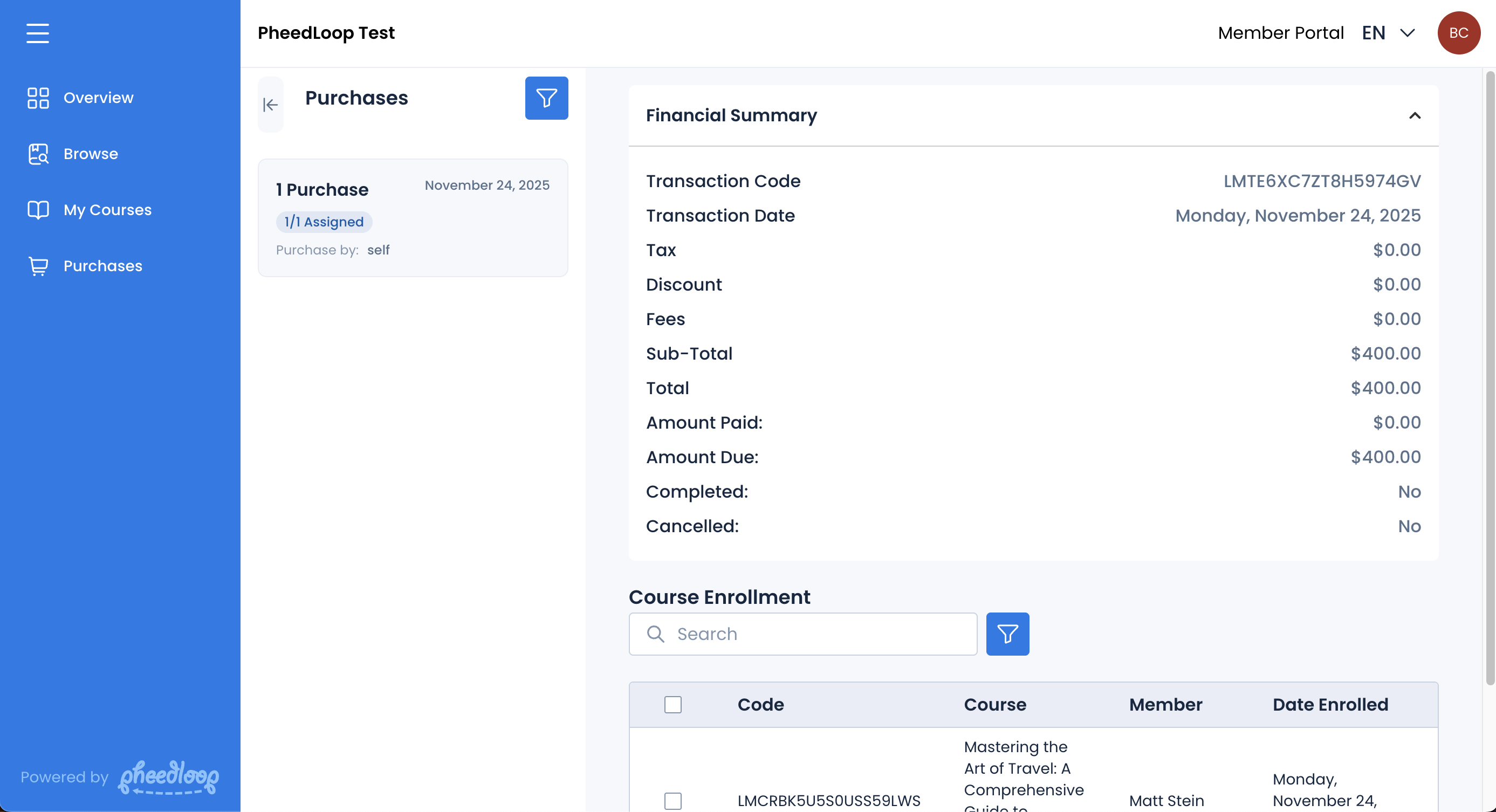Select the 1 Purchase card
Image resolution: width=1496 pixels, height=812 pixels.
pyautogui.click(x=413, y=218)
